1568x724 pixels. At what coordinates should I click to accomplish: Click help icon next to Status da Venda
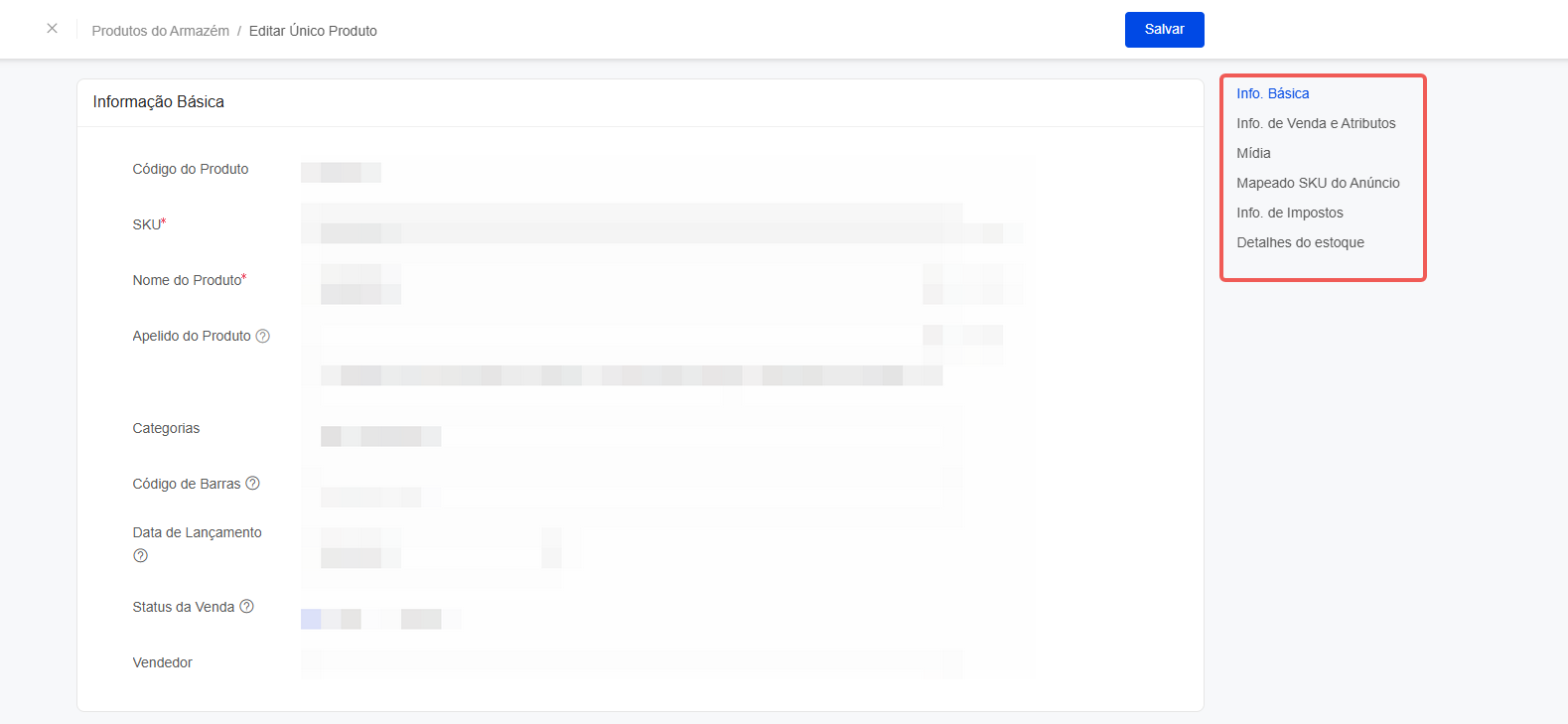246,606
